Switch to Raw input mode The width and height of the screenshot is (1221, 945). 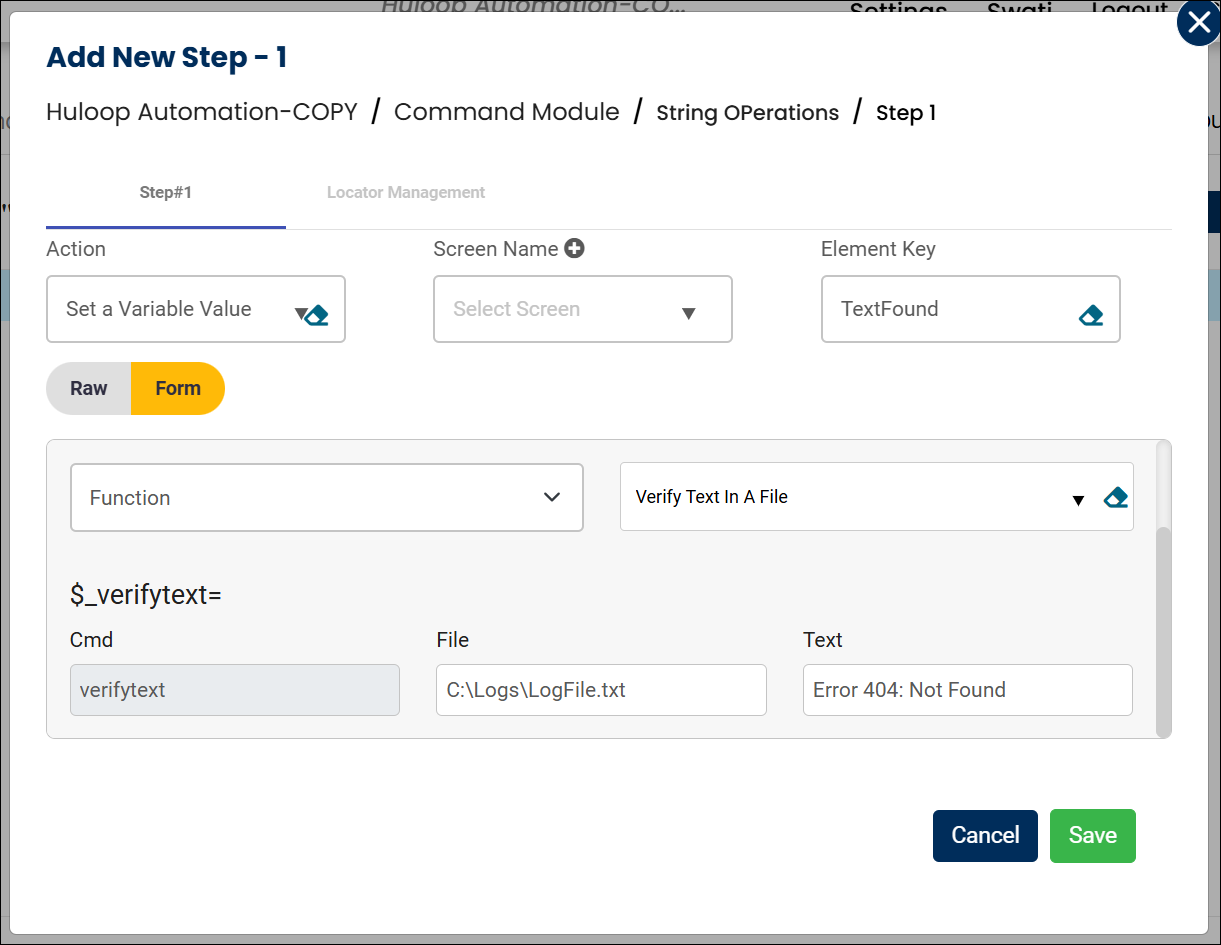(89, 389)
